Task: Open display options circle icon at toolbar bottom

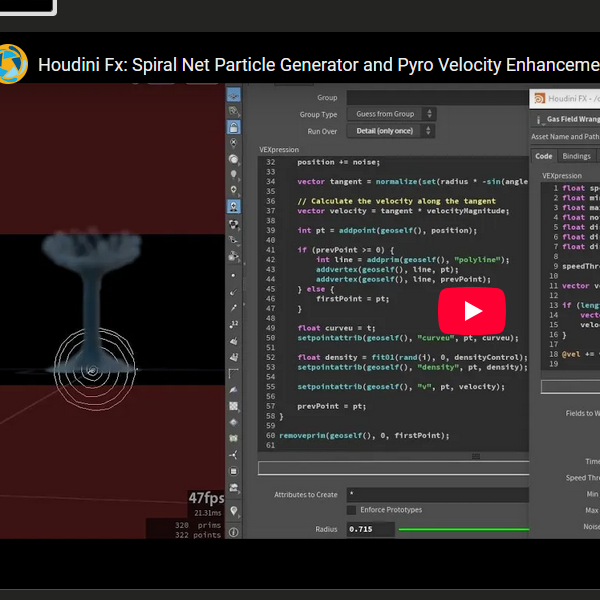Action: click(233, 532)
